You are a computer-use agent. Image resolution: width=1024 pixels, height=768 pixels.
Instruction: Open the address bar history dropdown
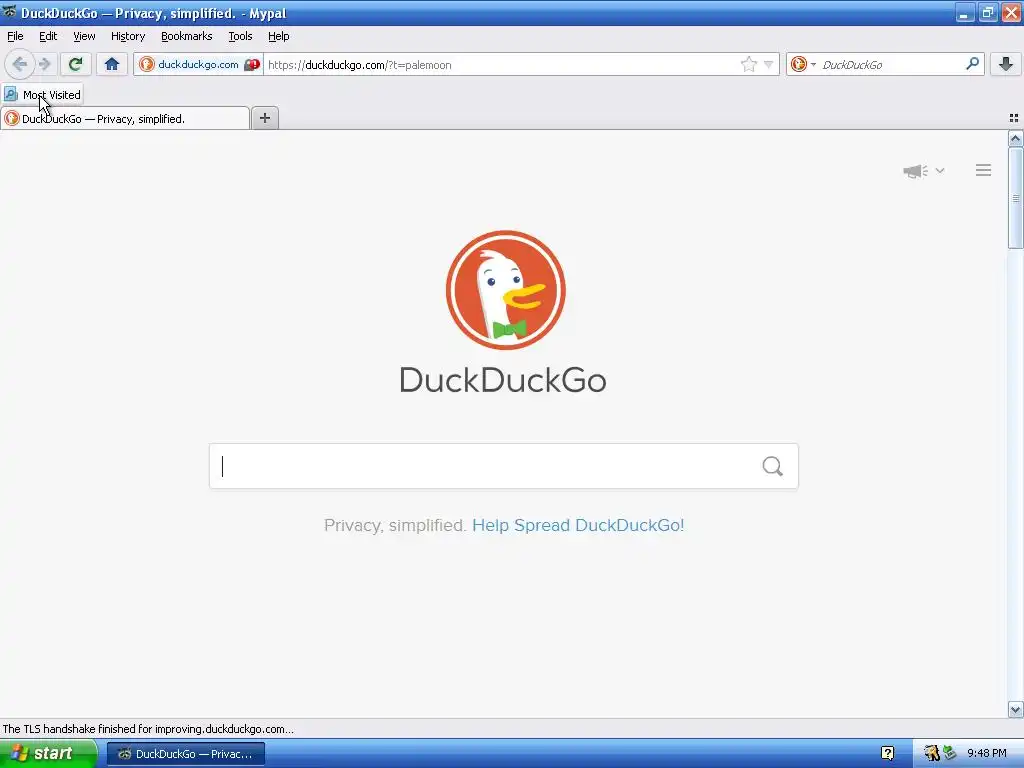[x=769, y=64]
